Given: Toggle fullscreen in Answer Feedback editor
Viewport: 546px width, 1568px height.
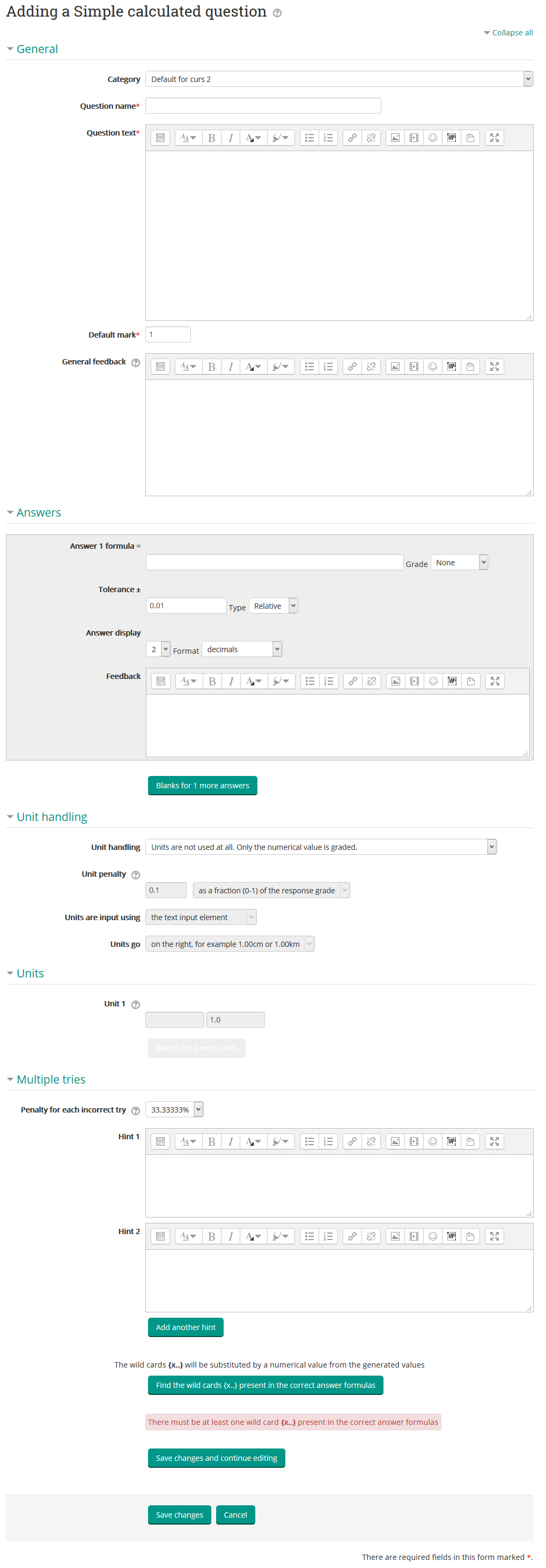Looking at the screenshot, I should 495,681.
